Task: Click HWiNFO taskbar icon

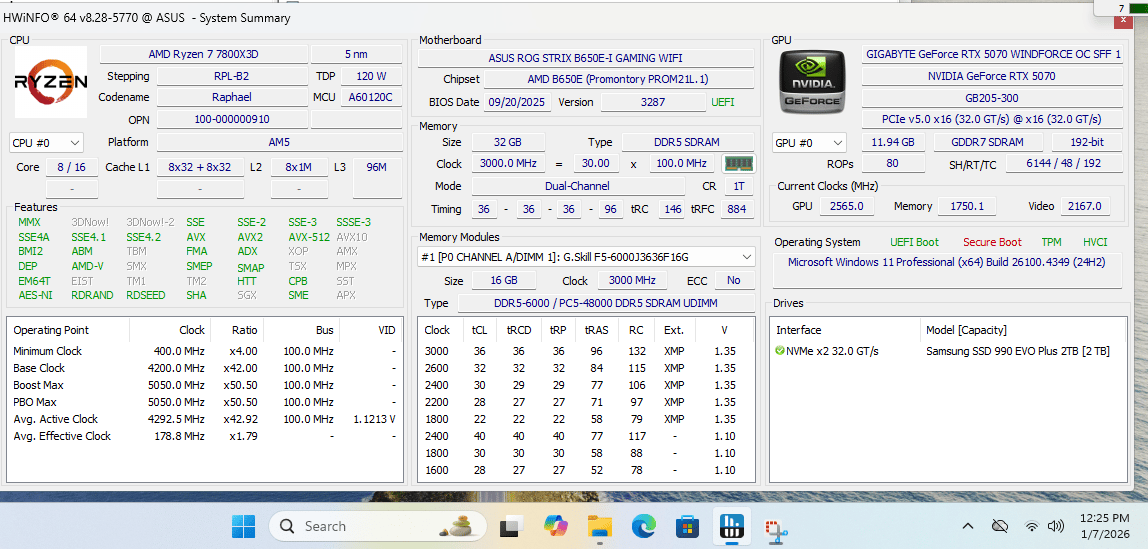Action: point(730,526)
